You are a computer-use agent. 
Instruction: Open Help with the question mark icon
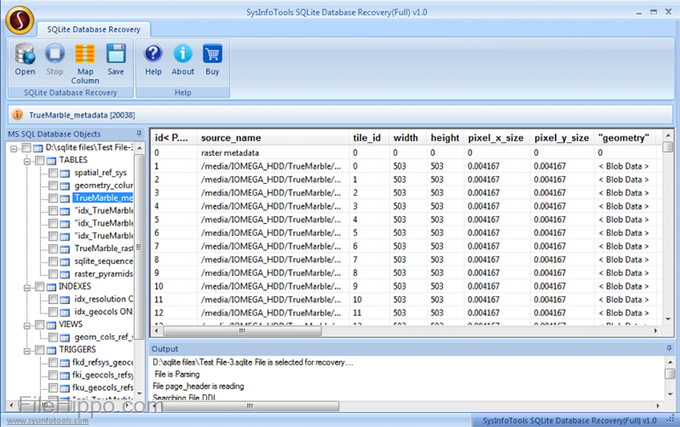pos(153,55)
